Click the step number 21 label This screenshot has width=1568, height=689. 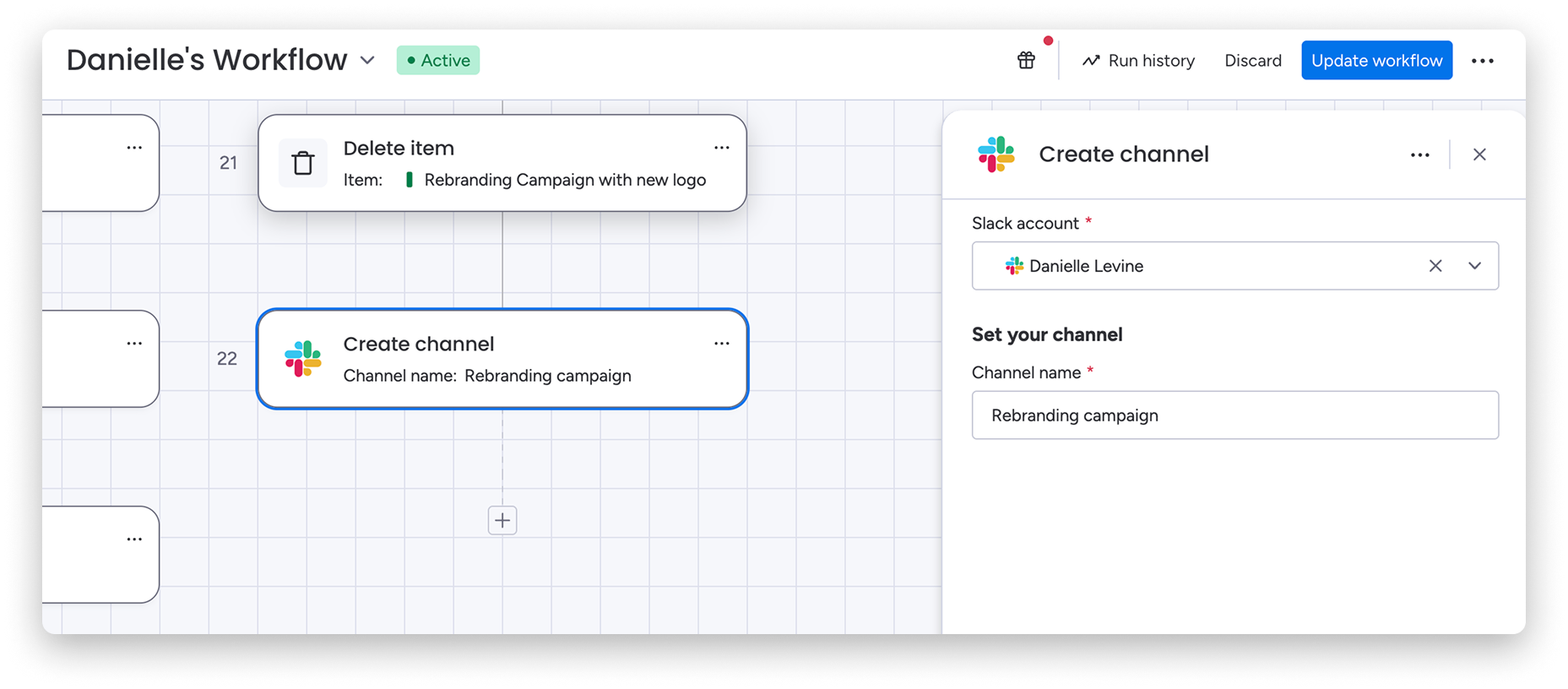pos(228,163)
